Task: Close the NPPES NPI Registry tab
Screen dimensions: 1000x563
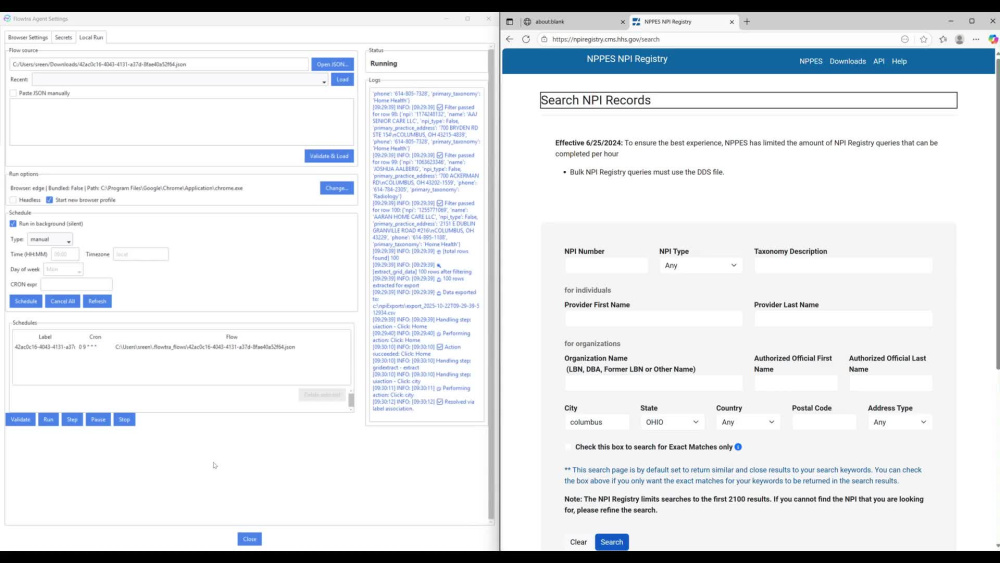Action: click(x=732, y=22)
